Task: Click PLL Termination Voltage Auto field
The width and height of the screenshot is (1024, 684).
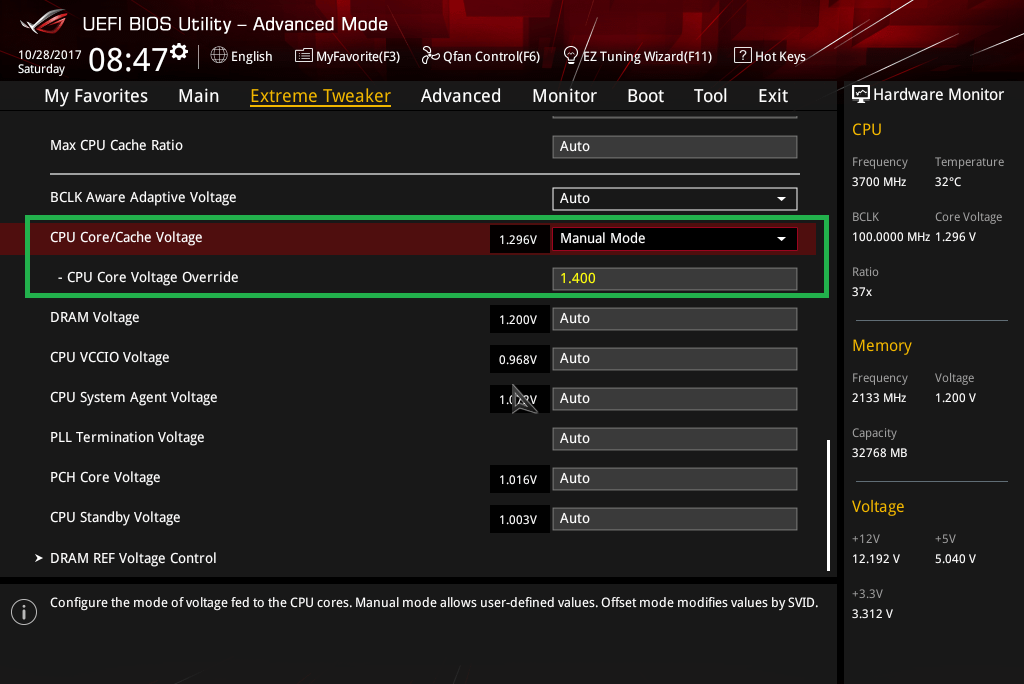Action: point(675,438)
